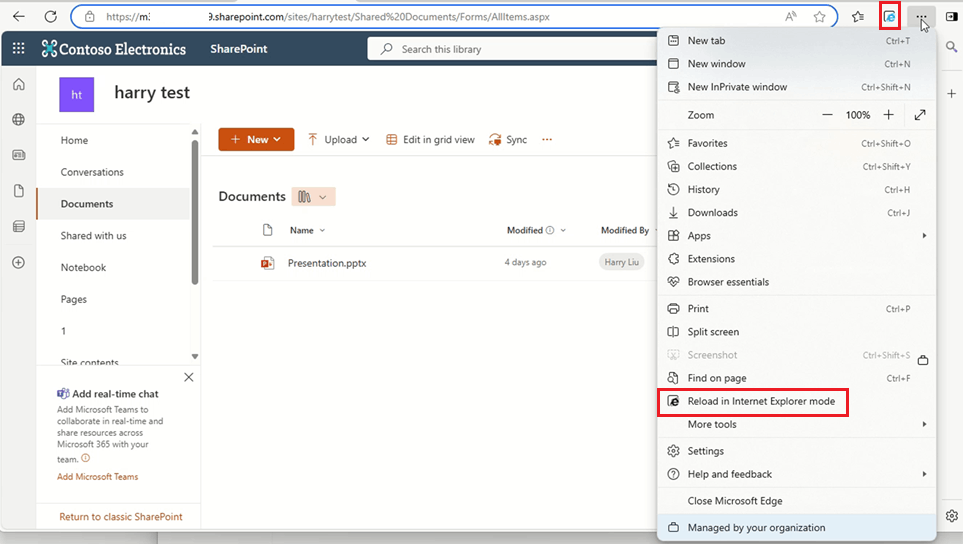Click Return to classic SharePoint link
The width and height of the screenshot is (963, 544).
click(121, 517)
